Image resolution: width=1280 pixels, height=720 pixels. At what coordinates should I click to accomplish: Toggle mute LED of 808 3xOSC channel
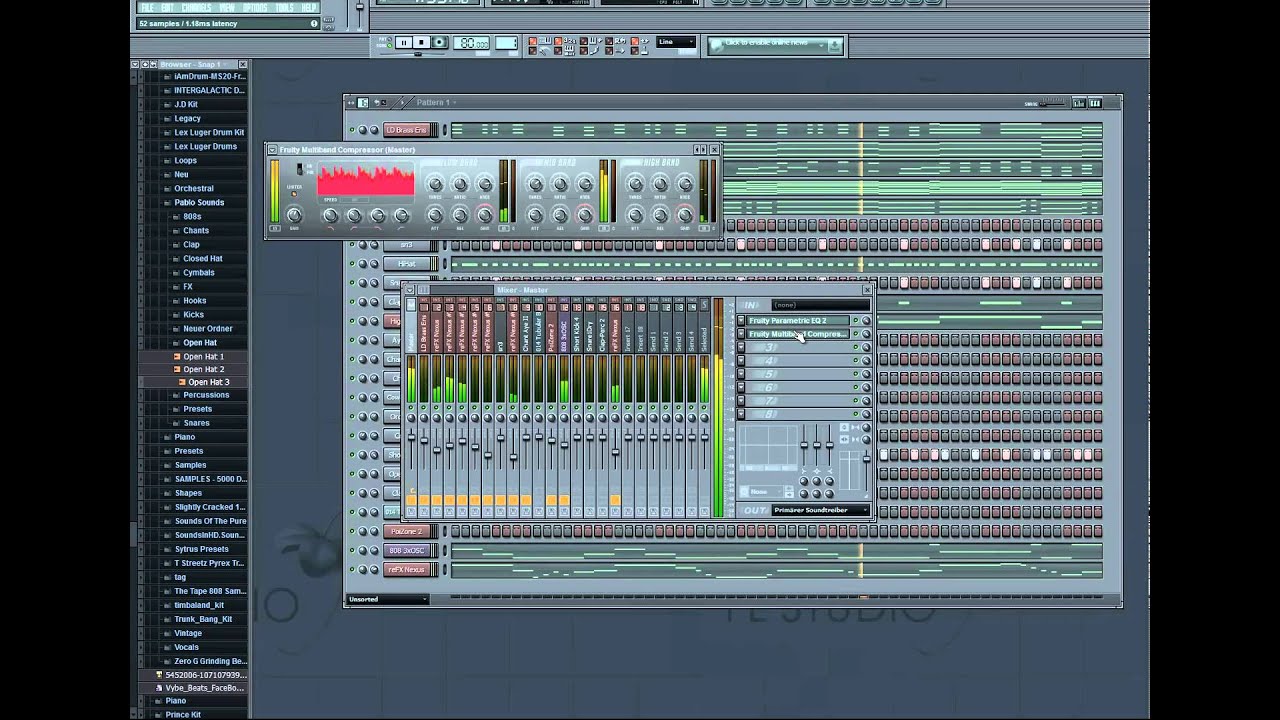[x=352, y=550]
